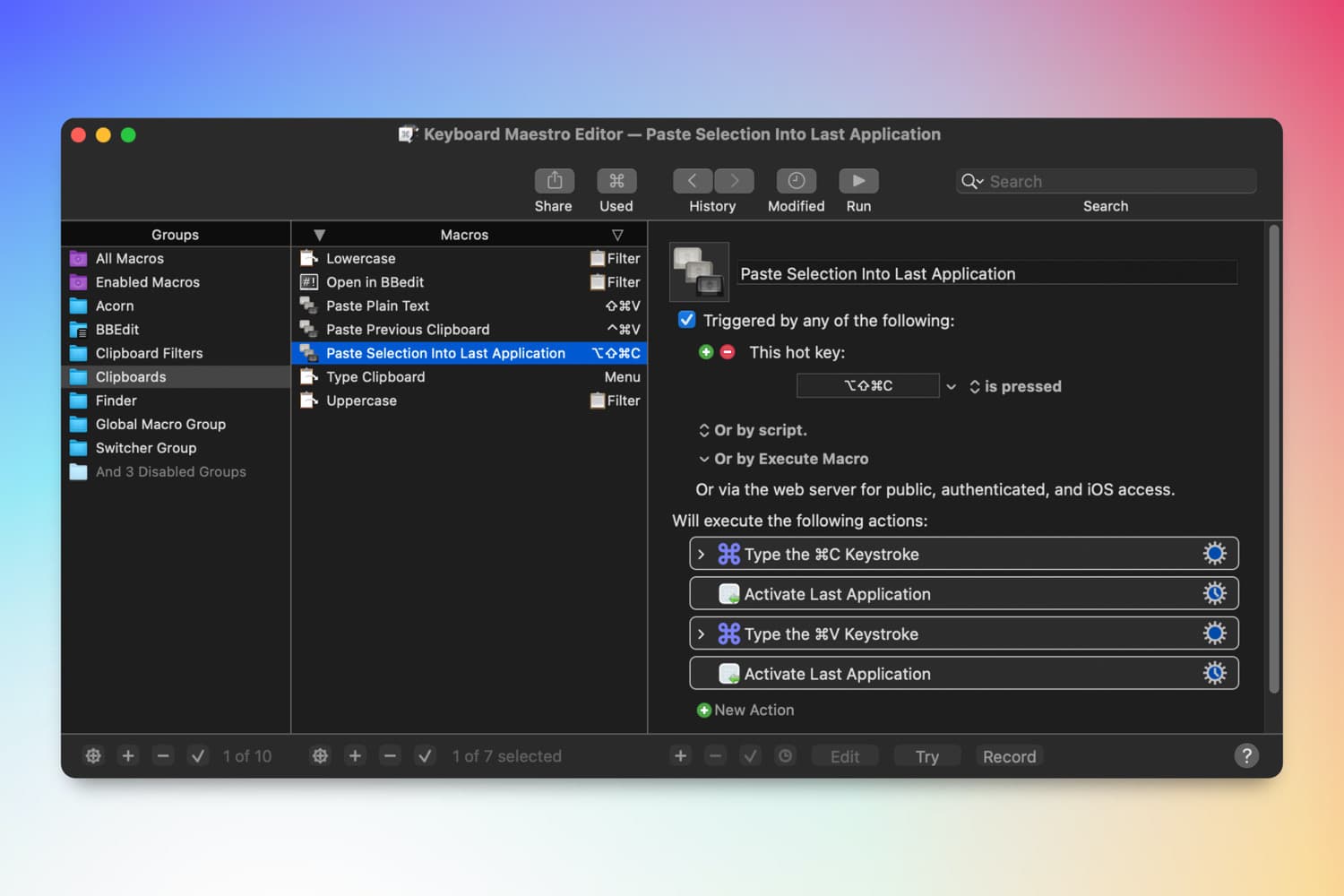
Task: Select the Clipboard Filters group
Action: (149, 353)
